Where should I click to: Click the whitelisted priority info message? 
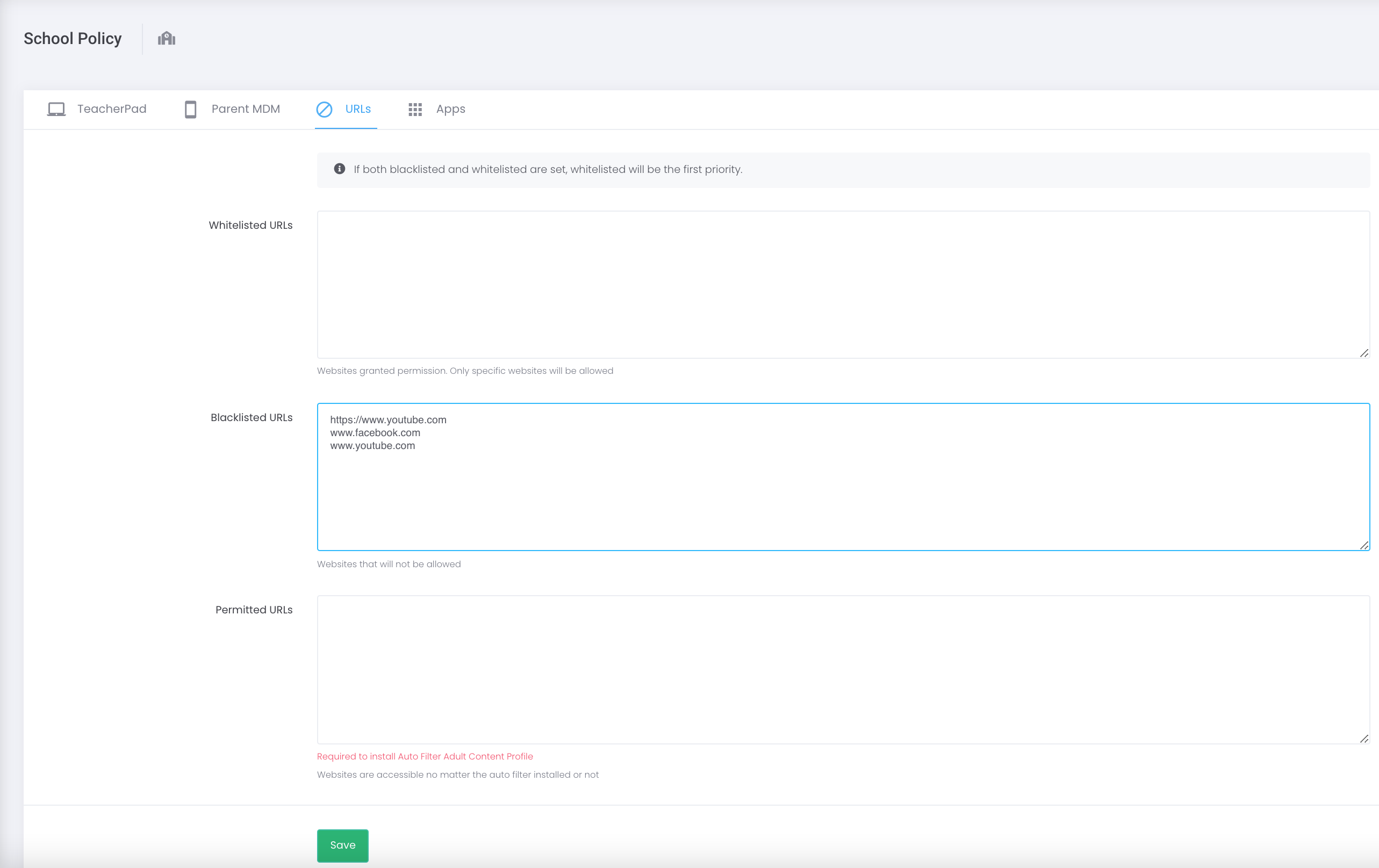click(x=548, y=170)
